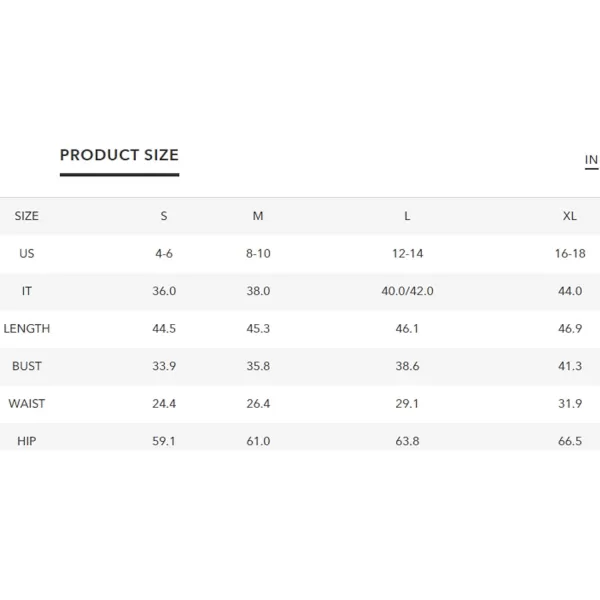
Task: Click IT size 40.0/42.0 cell
Action: click(x=408, y=291)
